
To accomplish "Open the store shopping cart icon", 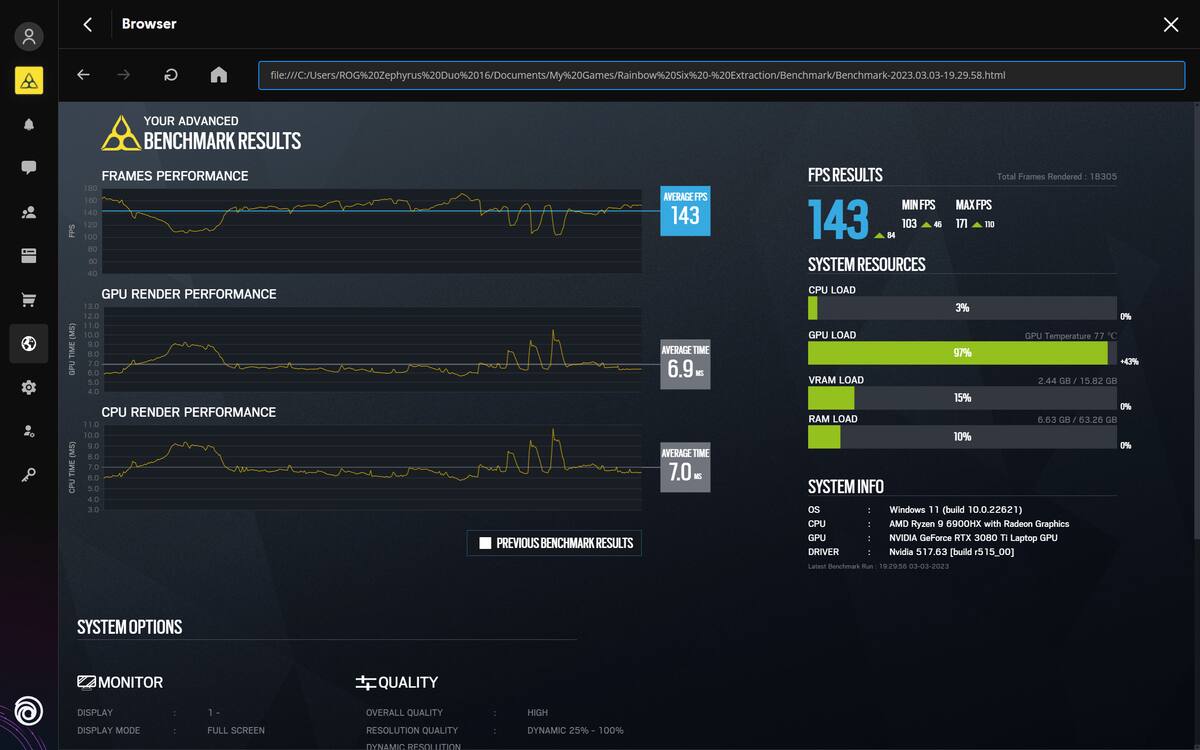I will pos(29,300).
